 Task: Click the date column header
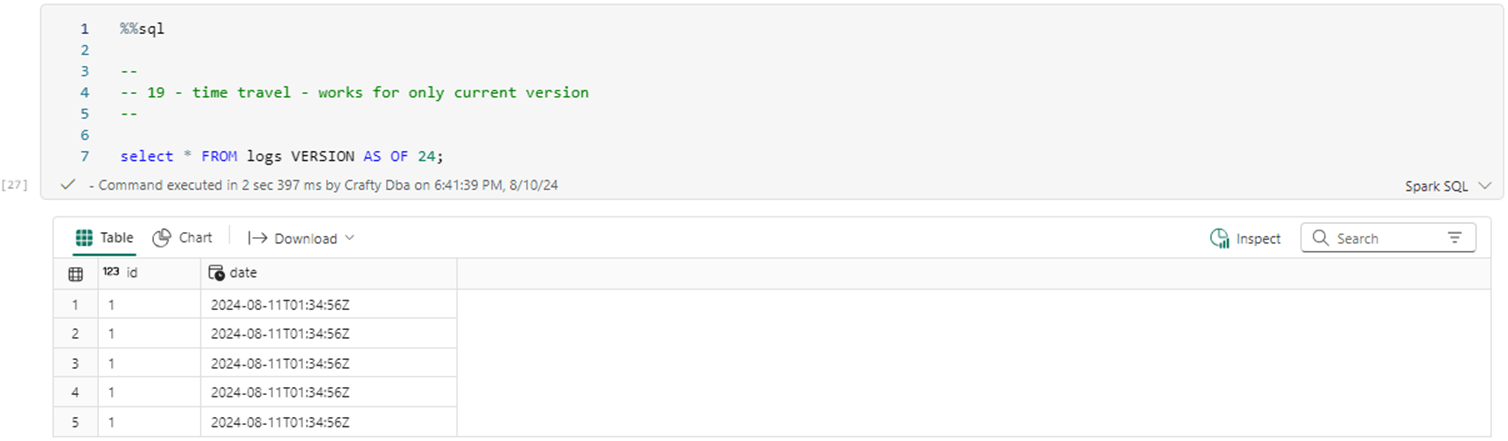click(243, 272)
